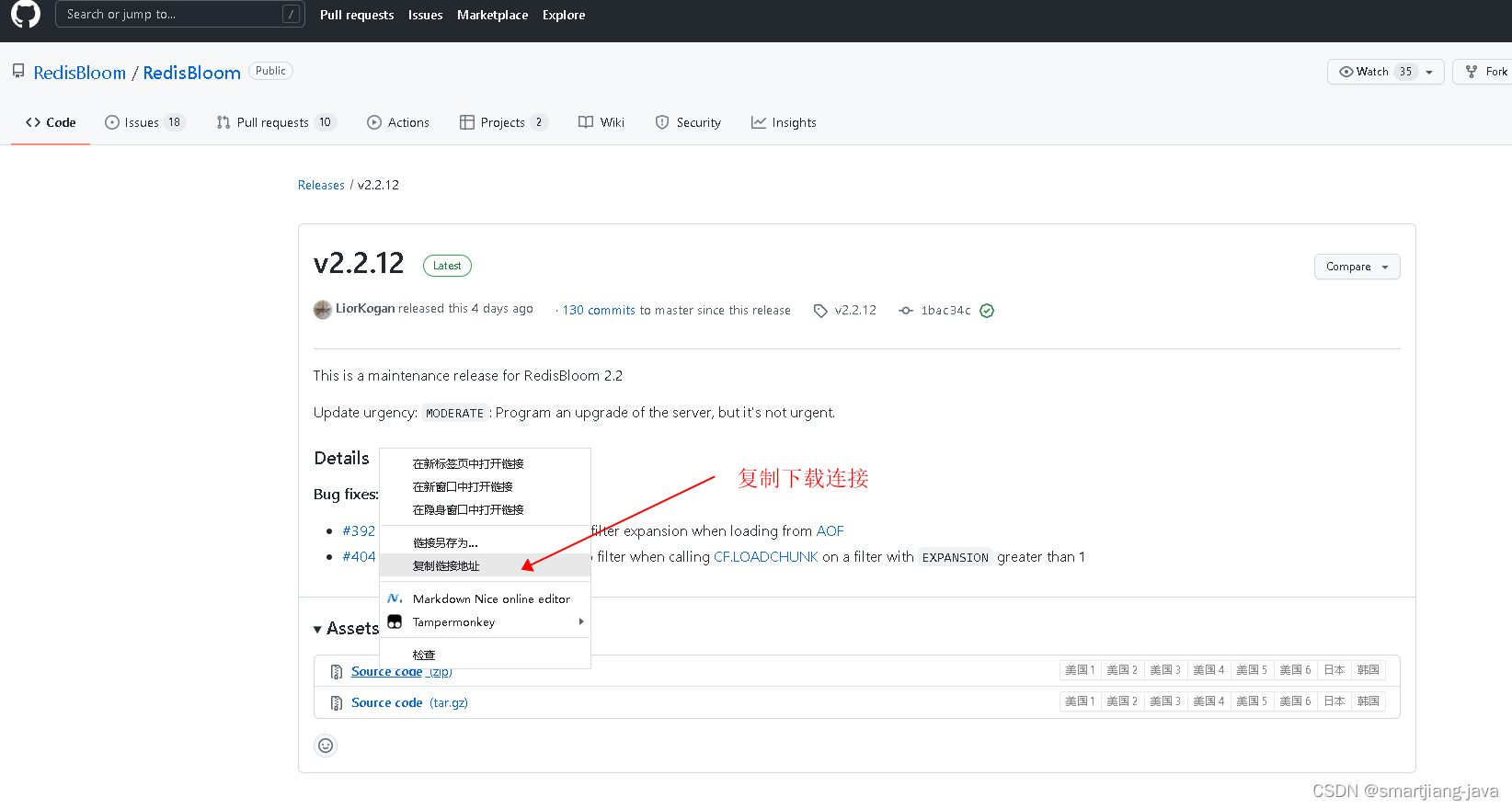Click the Fork button
This screenshot has width=1512, height=809.
click(1483, 72)
